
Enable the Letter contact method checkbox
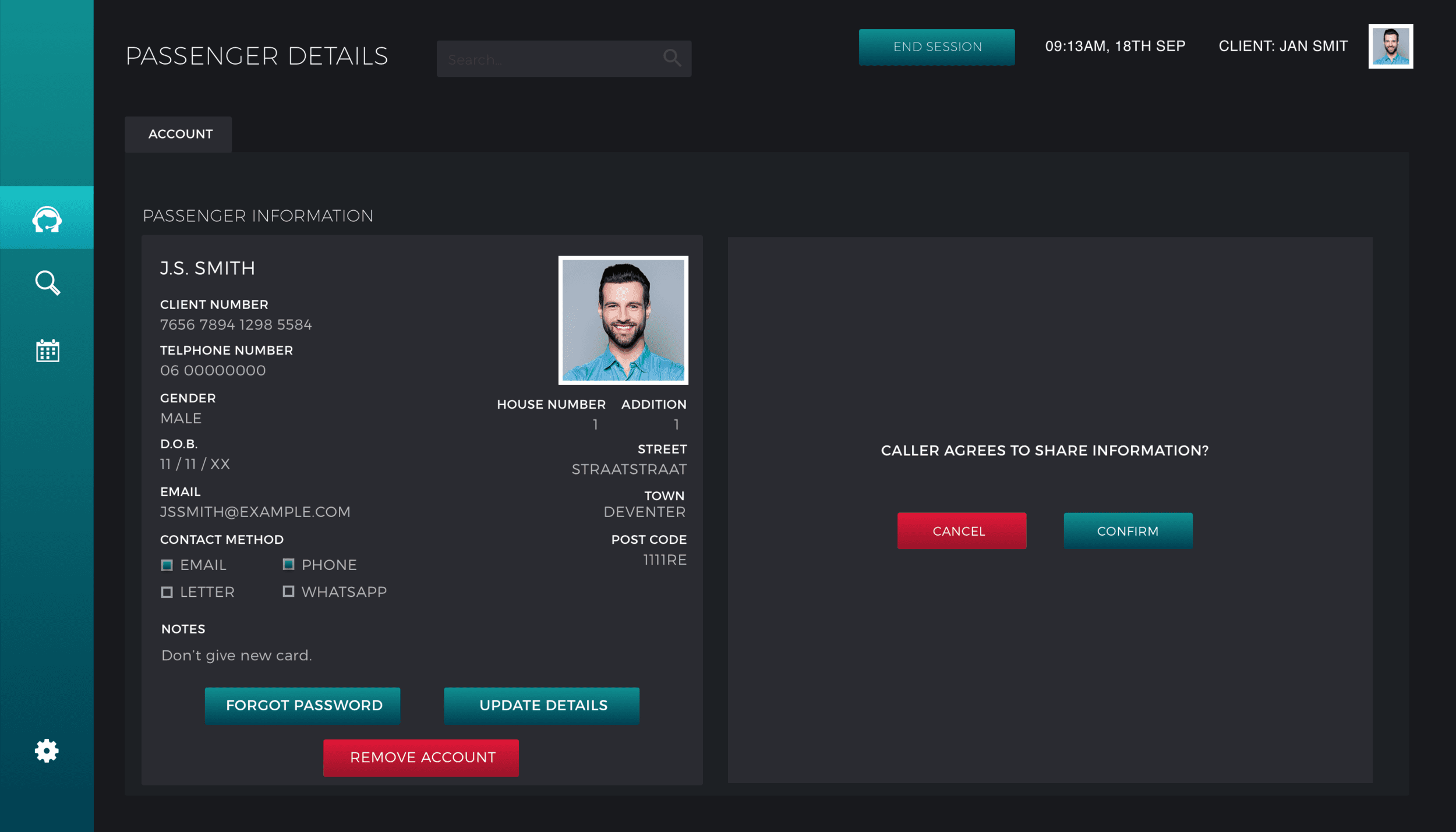[167, 592]
